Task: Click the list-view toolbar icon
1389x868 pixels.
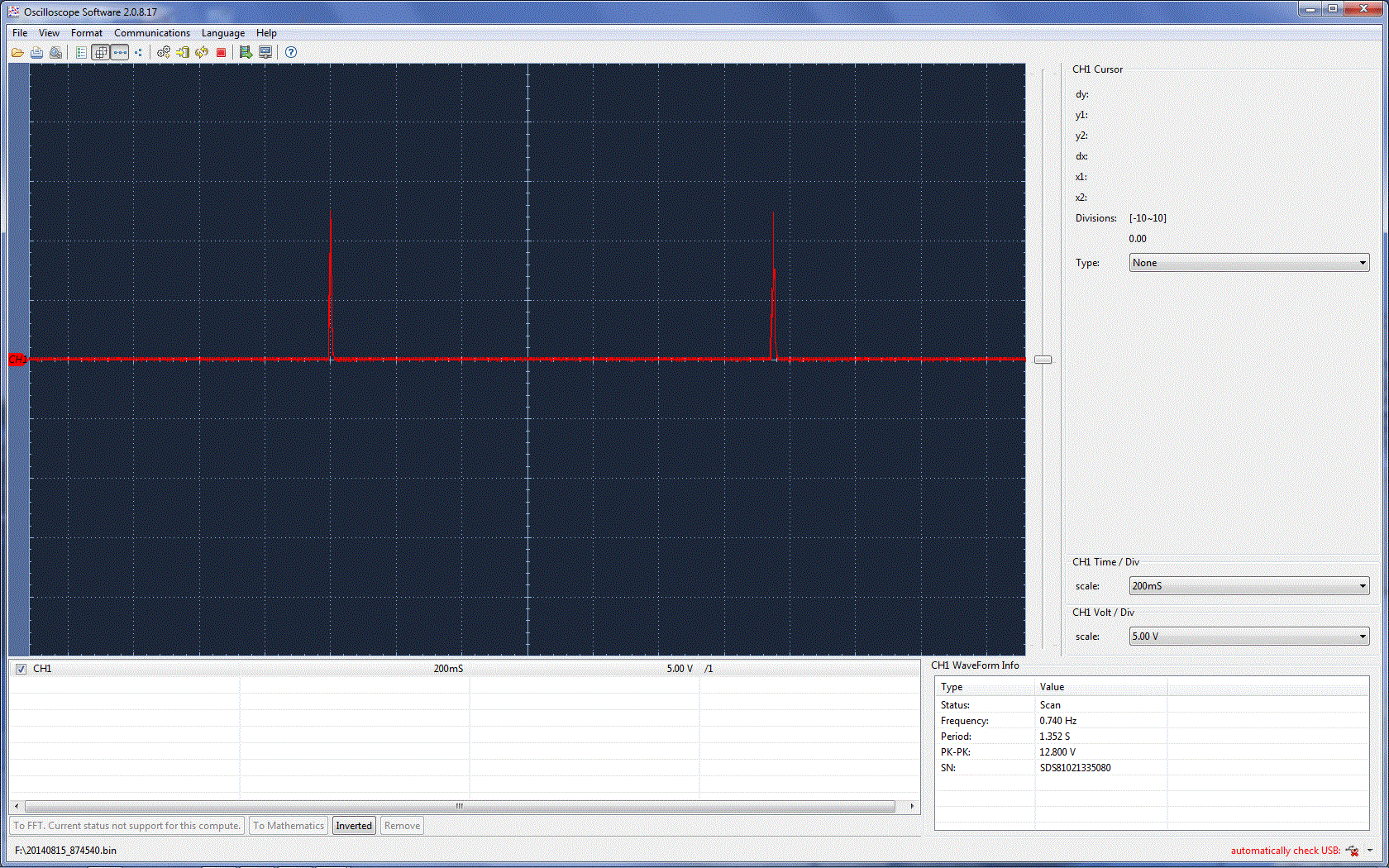Action: (x=81, y=52)
